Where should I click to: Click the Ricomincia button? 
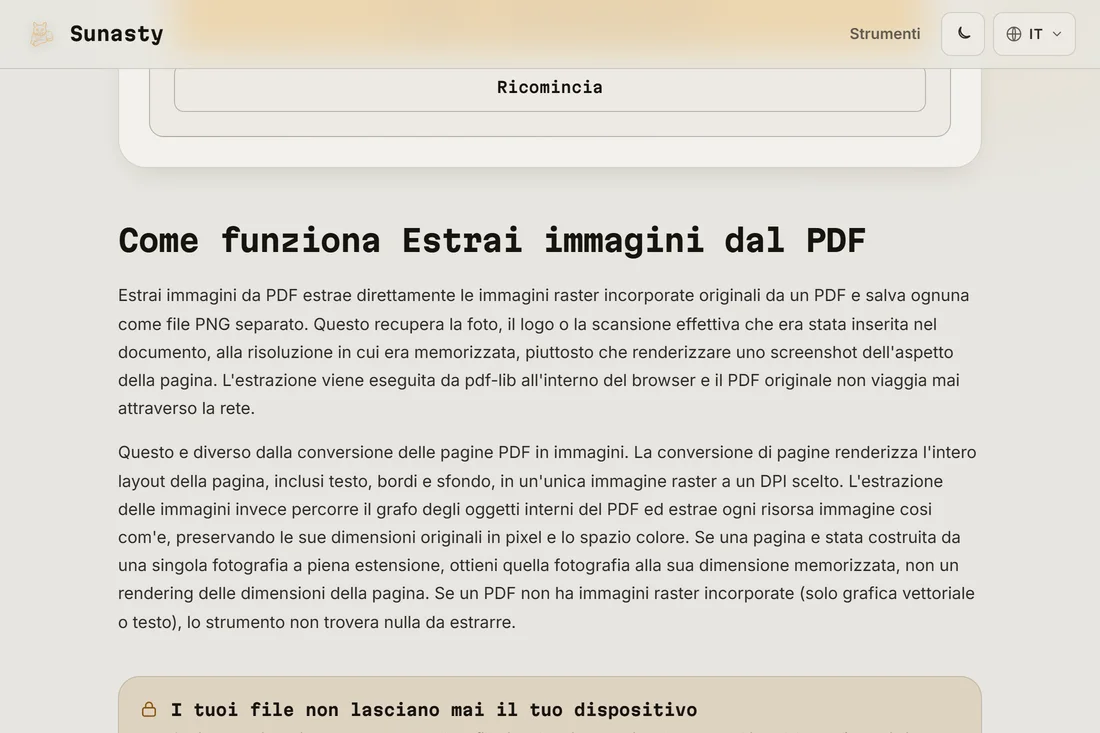click(550, 88)
